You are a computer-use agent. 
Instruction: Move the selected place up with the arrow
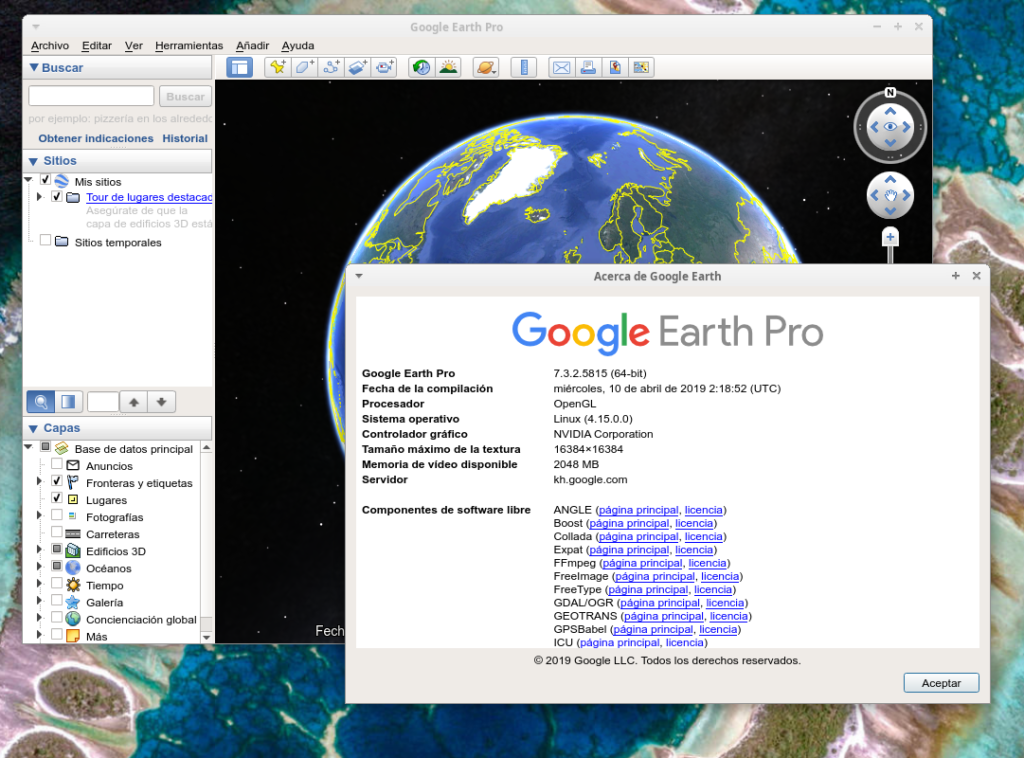[x=134, y=402]
